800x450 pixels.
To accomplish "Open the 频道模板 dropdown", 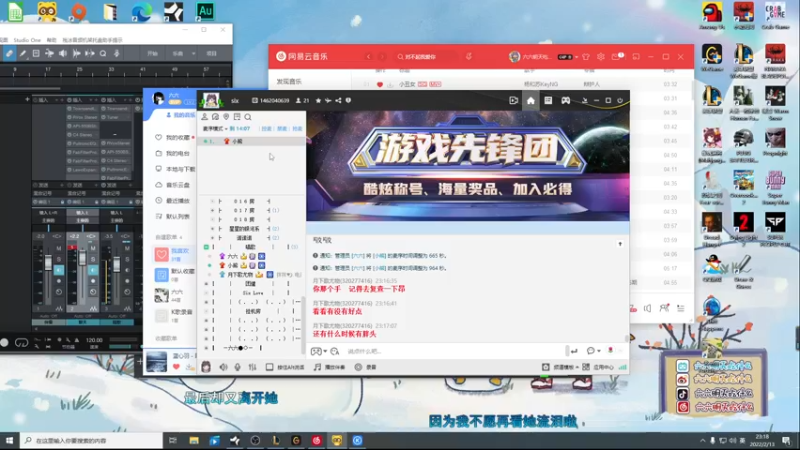I will click(566, 367).
